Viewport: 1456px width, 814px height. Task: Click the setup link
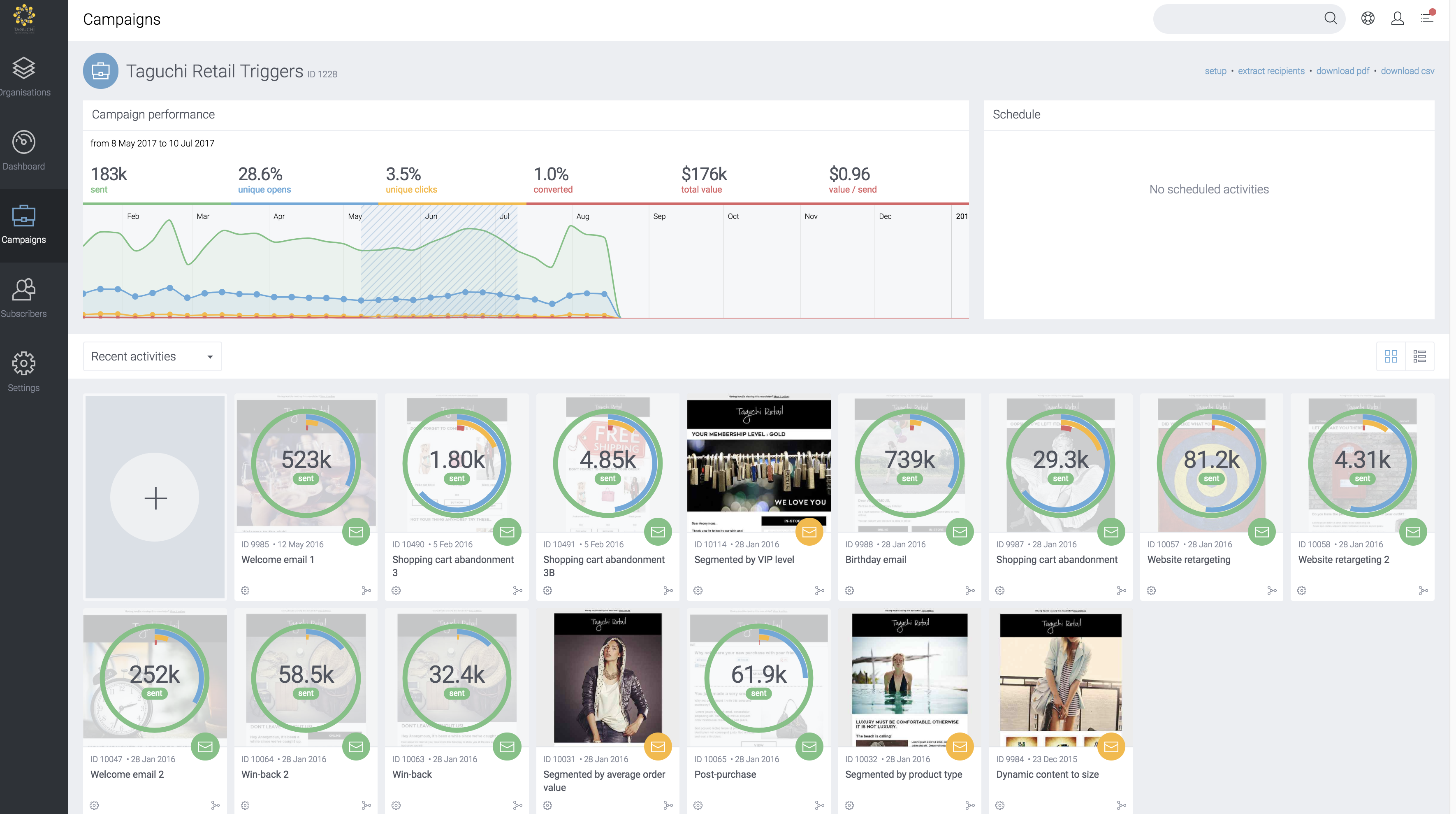click(1215, 71)
